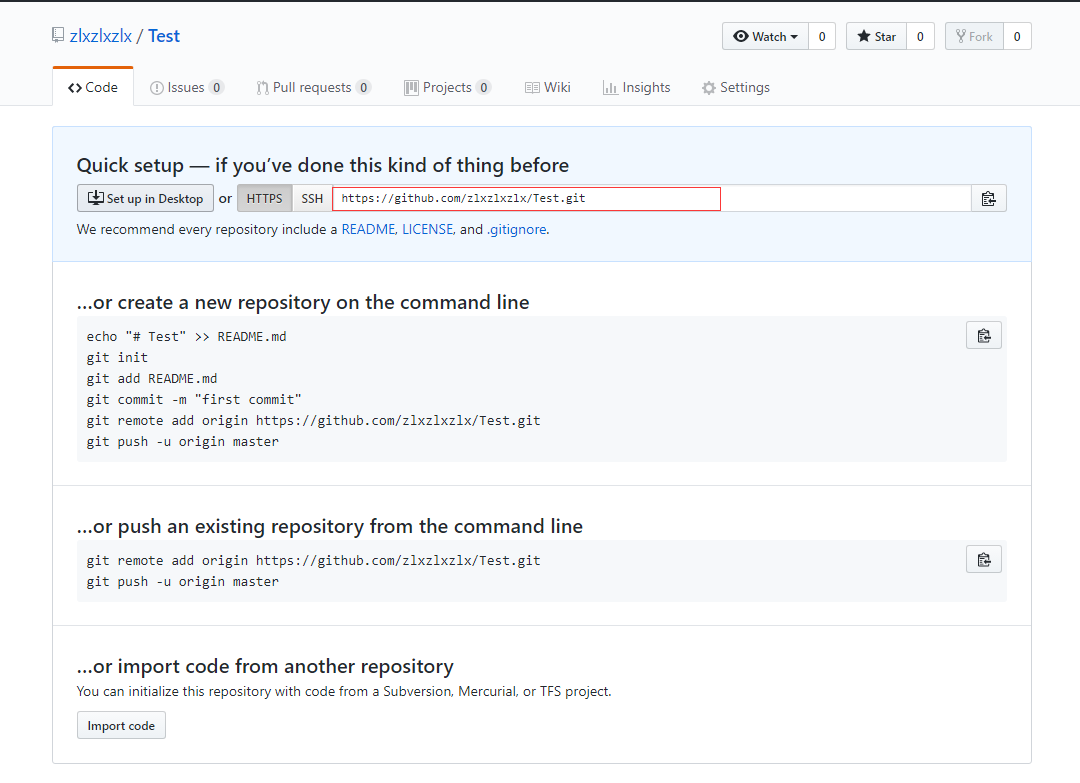Select the HTTPS protocol toggle
This screenshot has height=783, width=1080.
coord(265,198)
